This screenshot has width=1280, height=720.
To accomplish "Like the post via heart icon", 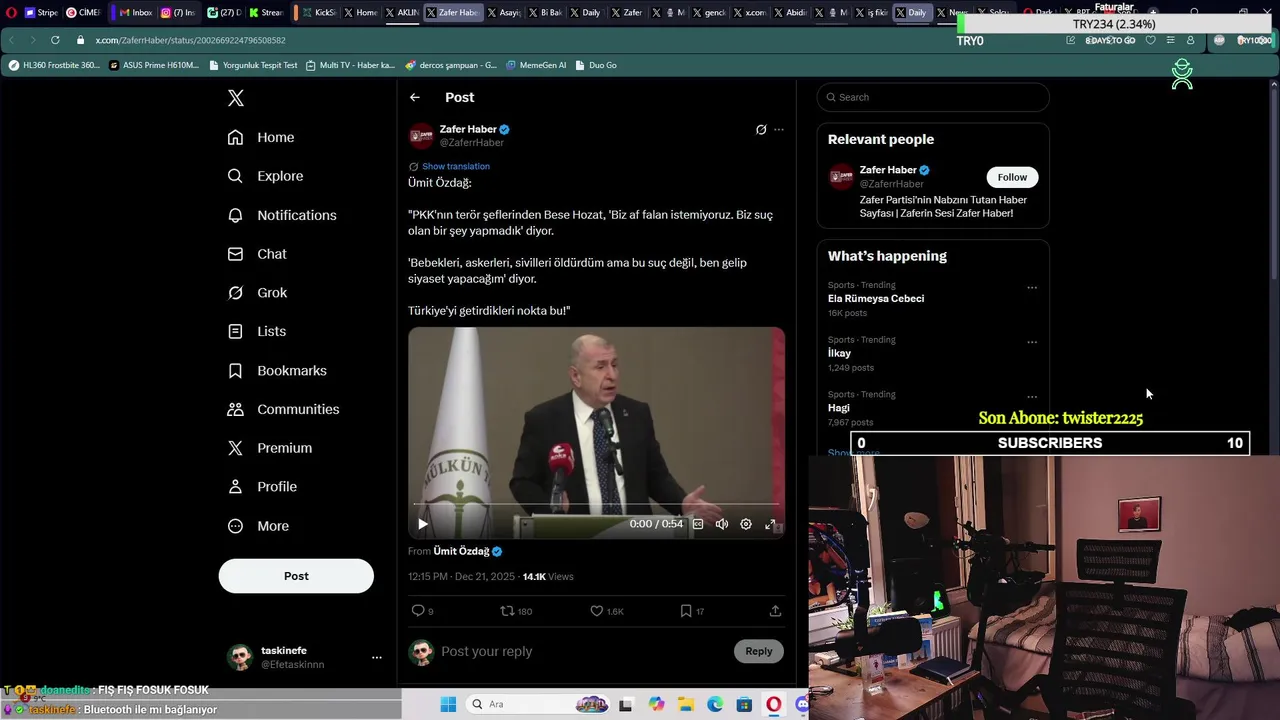I will pos(606,611).
